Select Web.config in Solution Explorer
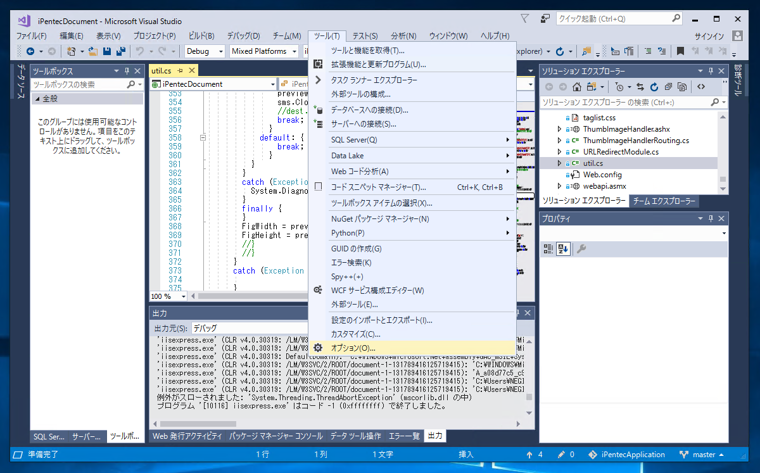This screenshot has height=473, width=760. point(602,174)
